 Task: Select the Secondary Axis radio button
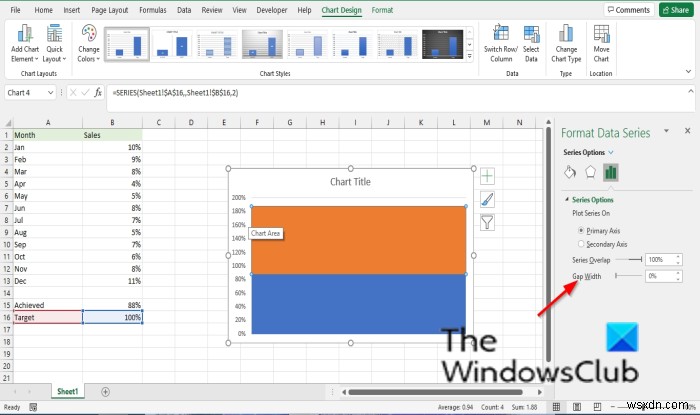(581, 244)
